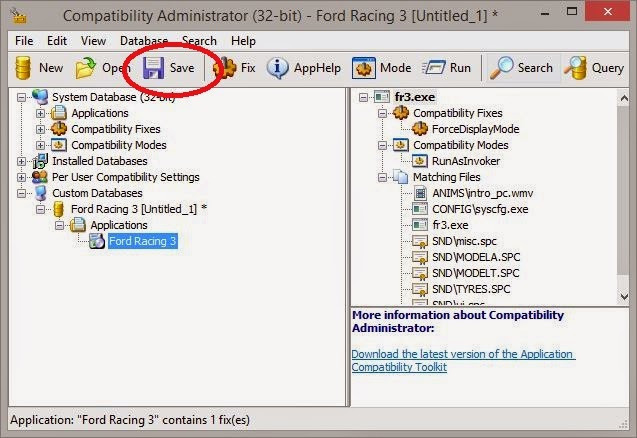The height and width of the screenshot is (438, 637).
Task: Click the fr3.exe root node icon
Action: click(x=382, y=97)
